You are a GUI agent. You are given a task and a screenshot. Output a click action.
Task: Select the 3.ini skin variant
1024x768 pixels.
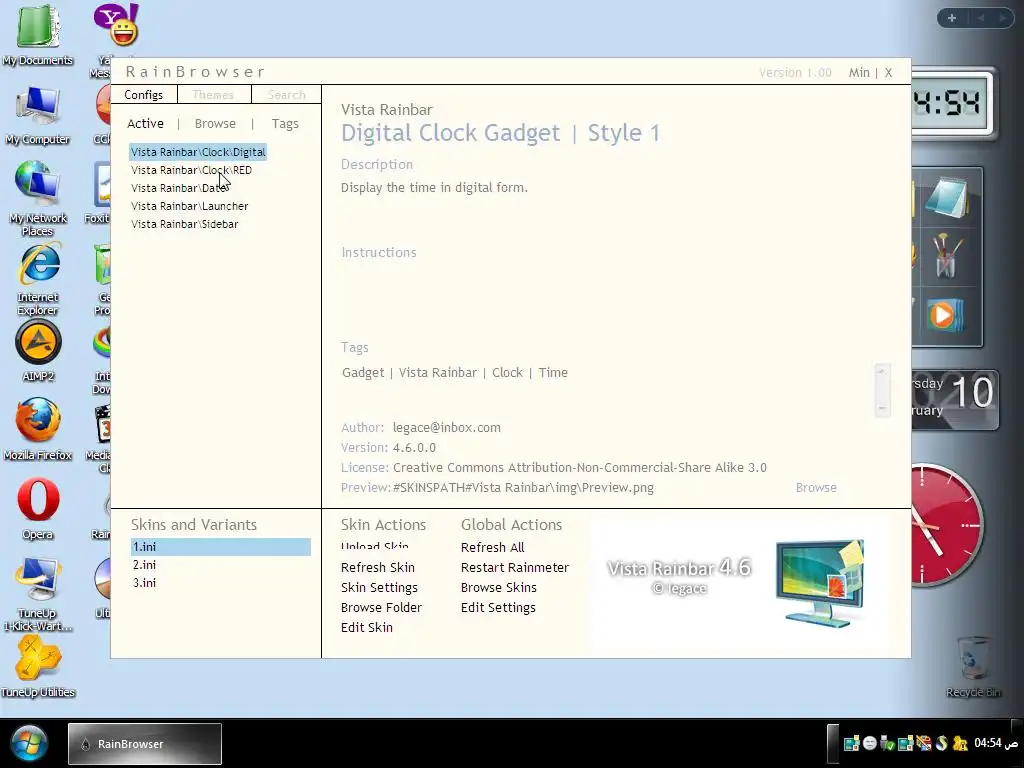[144, 583]
